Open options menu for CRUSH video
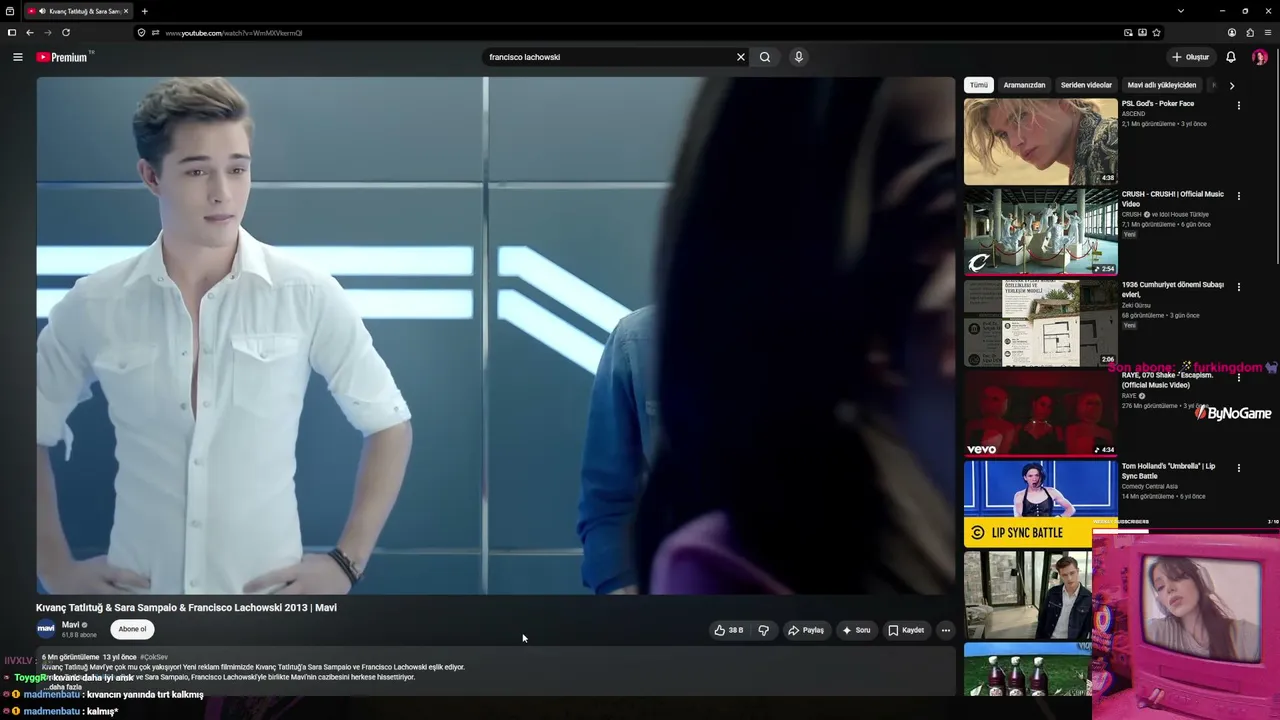 pos(1238,196)
